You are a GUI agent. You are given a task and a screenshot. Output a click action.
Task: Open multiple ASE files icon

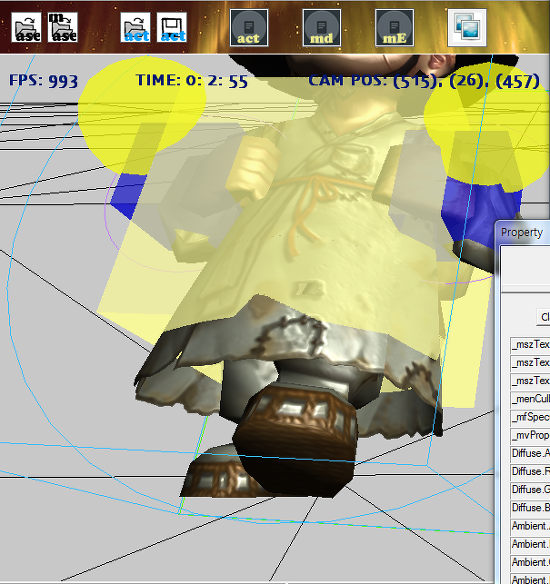(63, 27)
